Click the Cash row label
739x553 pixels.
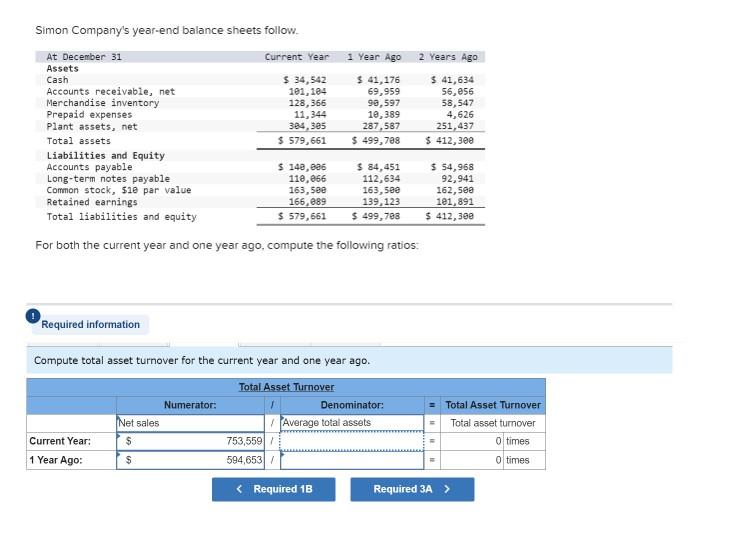tap(57, 80)
